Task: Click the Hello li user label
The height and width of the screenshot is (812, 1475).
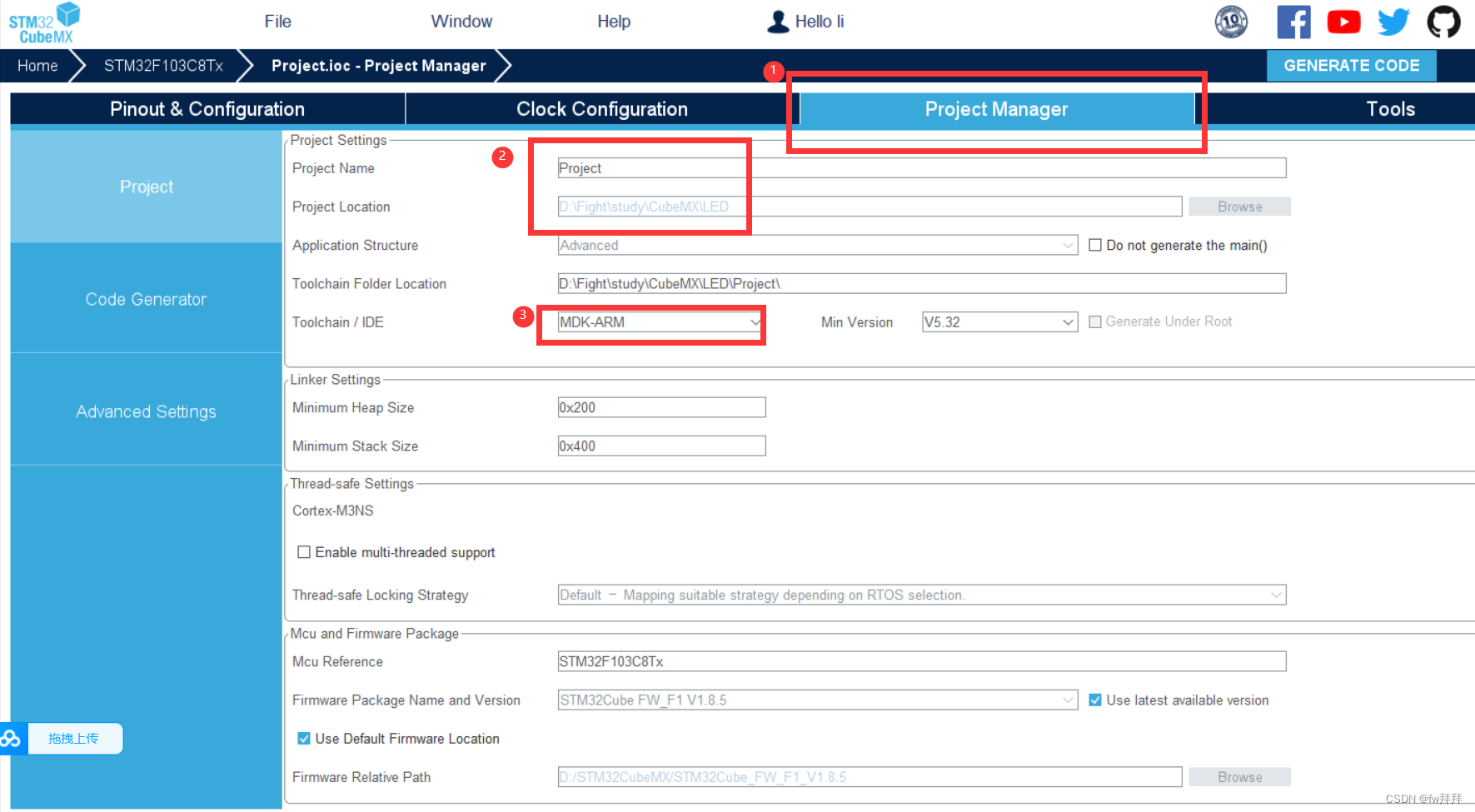Action: (819, 22)
